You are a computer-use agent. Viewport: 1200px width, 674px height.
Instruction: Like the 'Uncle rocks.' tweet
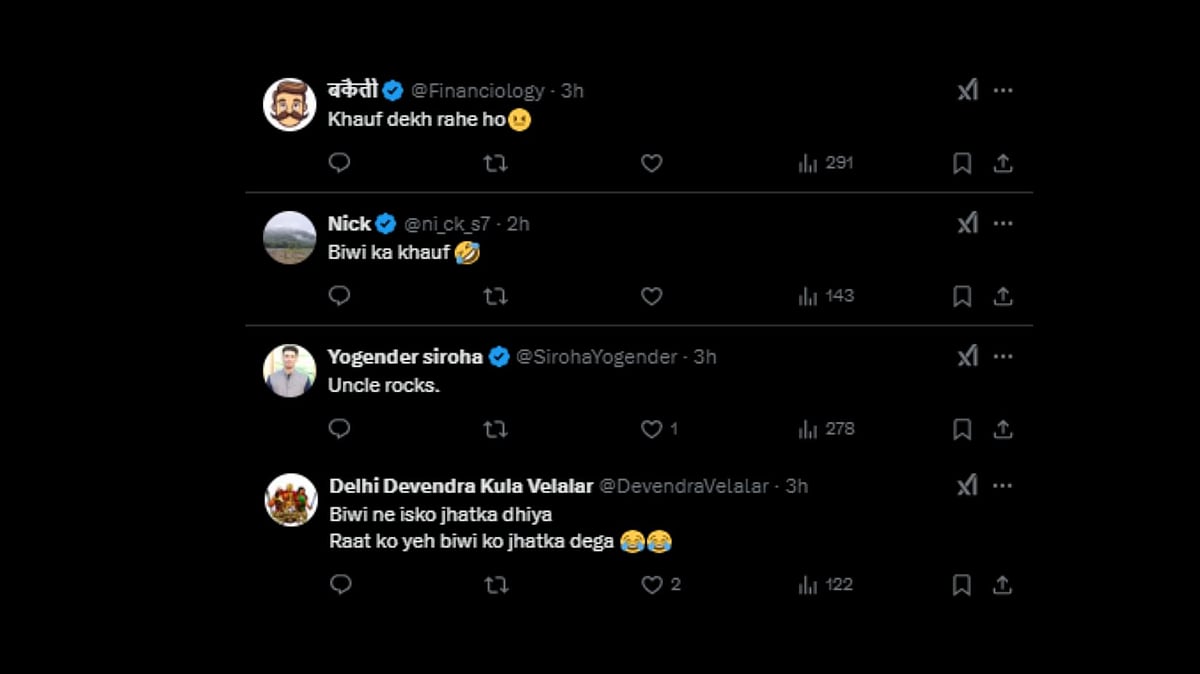652,429
